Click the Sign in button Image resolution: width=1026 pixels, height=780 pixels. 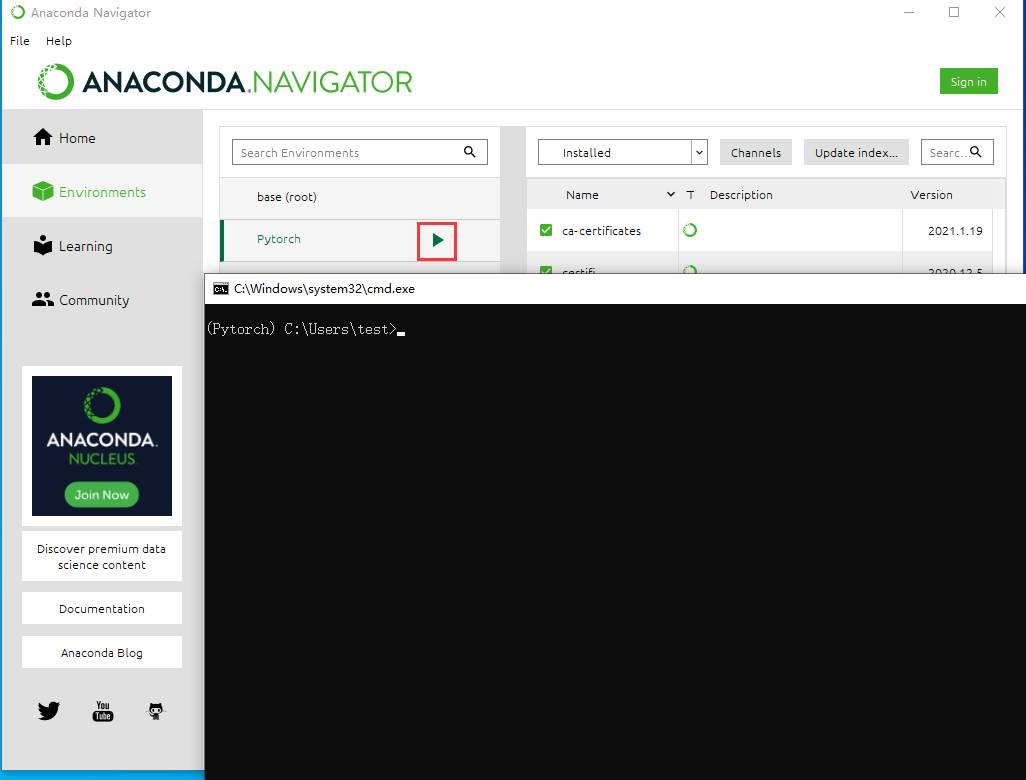click(x=968, y=81)
